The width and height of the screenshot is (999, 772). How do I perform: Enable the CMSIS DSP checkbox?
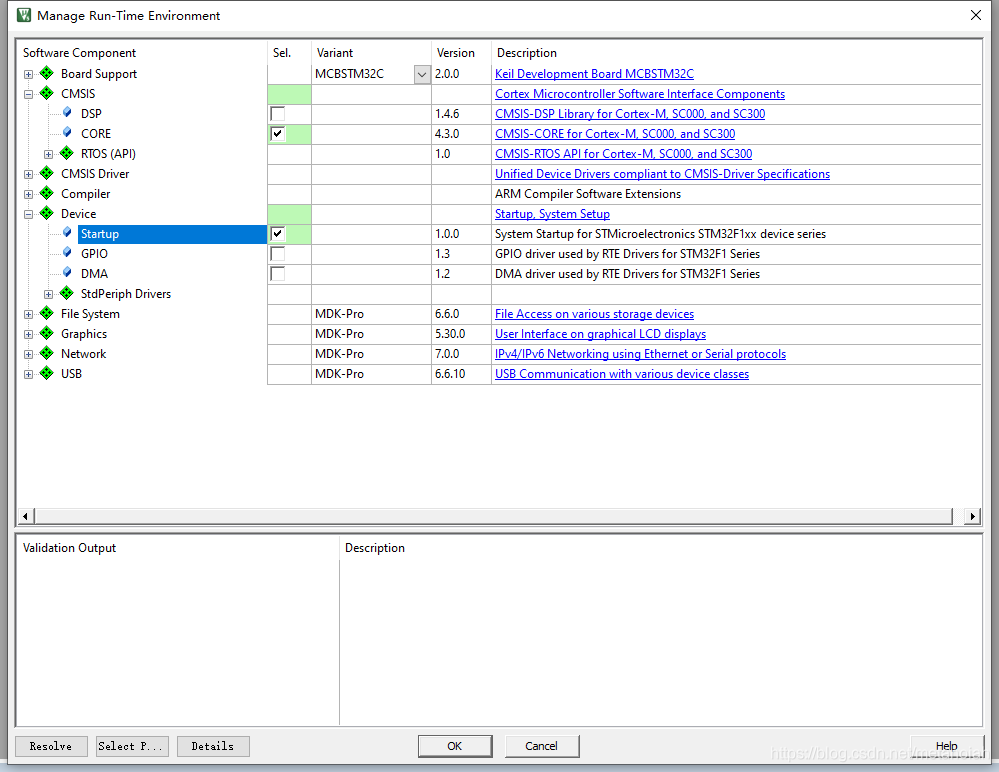pyautogui.click(x=278, y=114)
